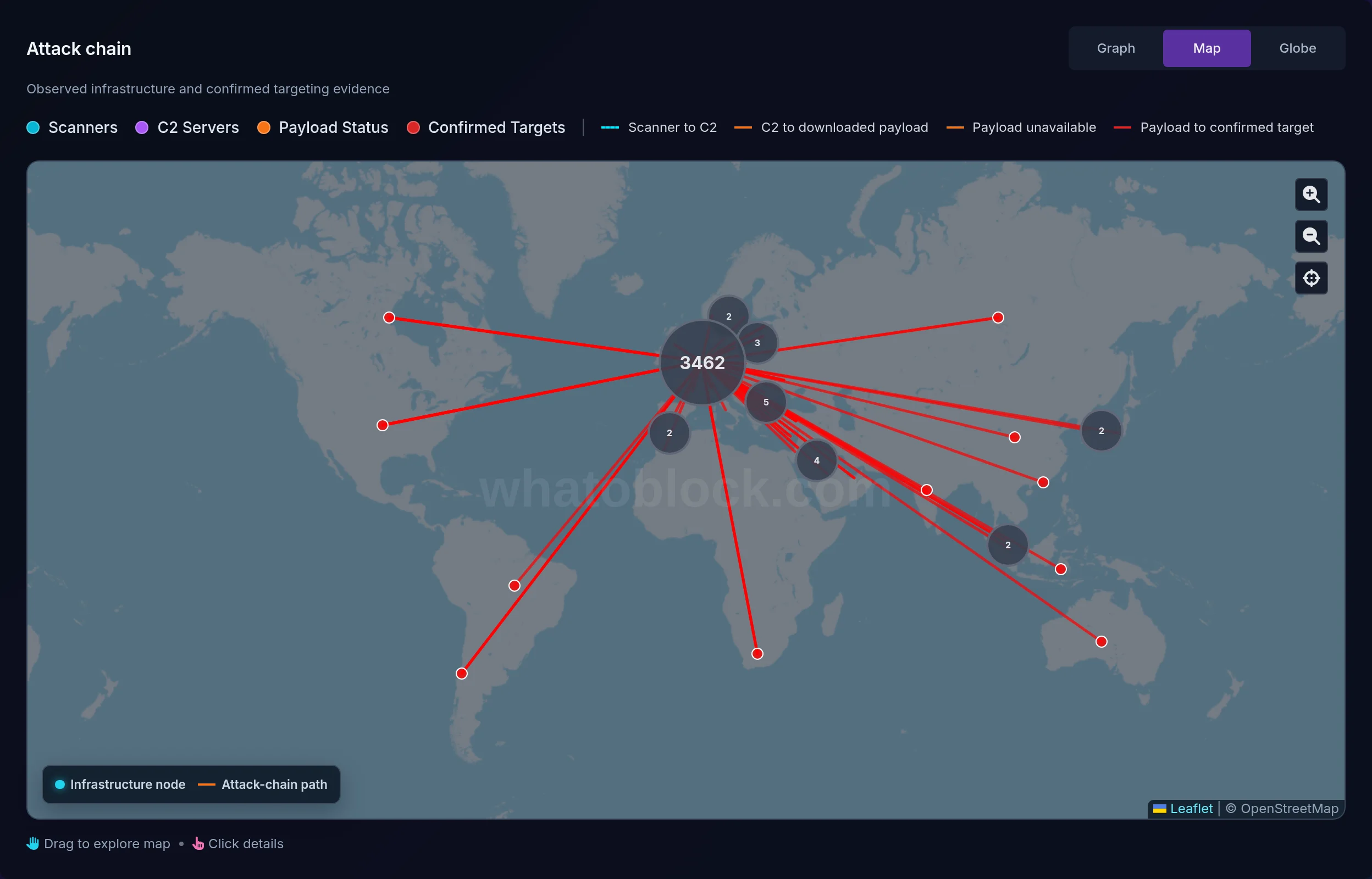Select the red target marker in Russia

pyautogui.click(x=998, y=318)
